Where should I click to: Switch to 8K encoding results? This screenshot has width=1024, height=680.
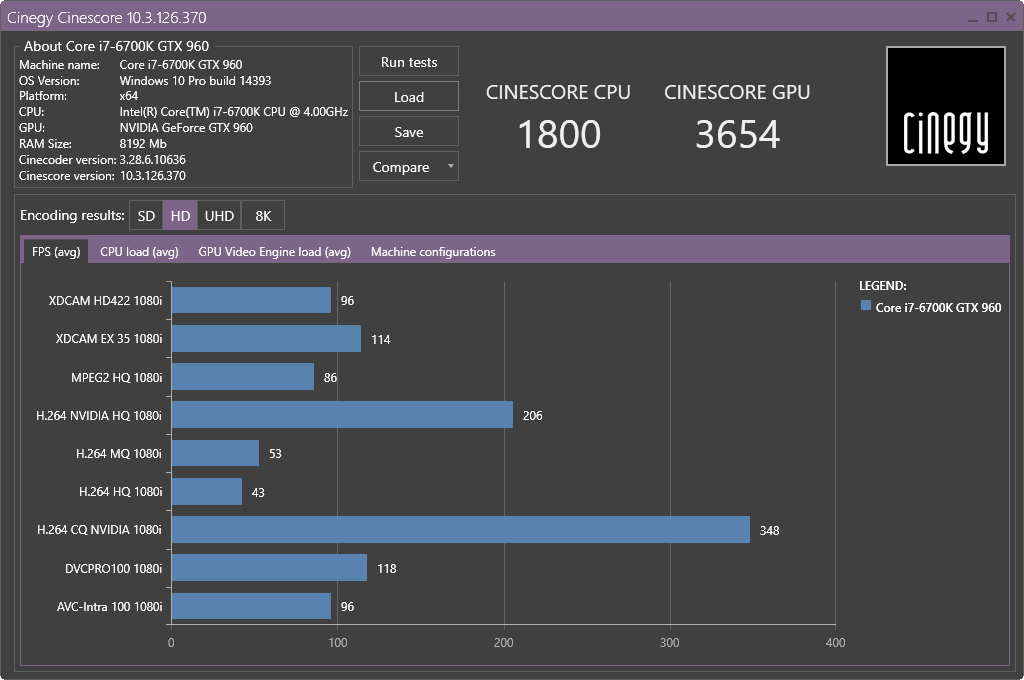tap(263, 216)
